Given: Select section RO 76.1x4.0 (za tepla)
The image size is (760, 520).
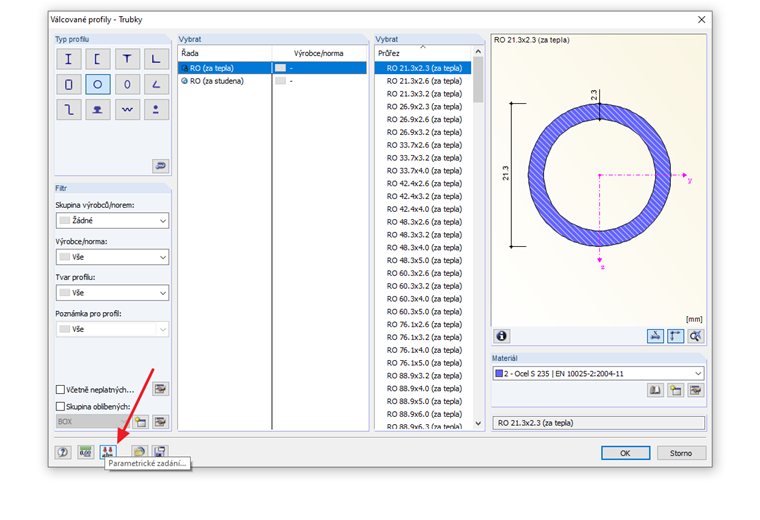Looking at the screenshot, I should pos(424,350).
